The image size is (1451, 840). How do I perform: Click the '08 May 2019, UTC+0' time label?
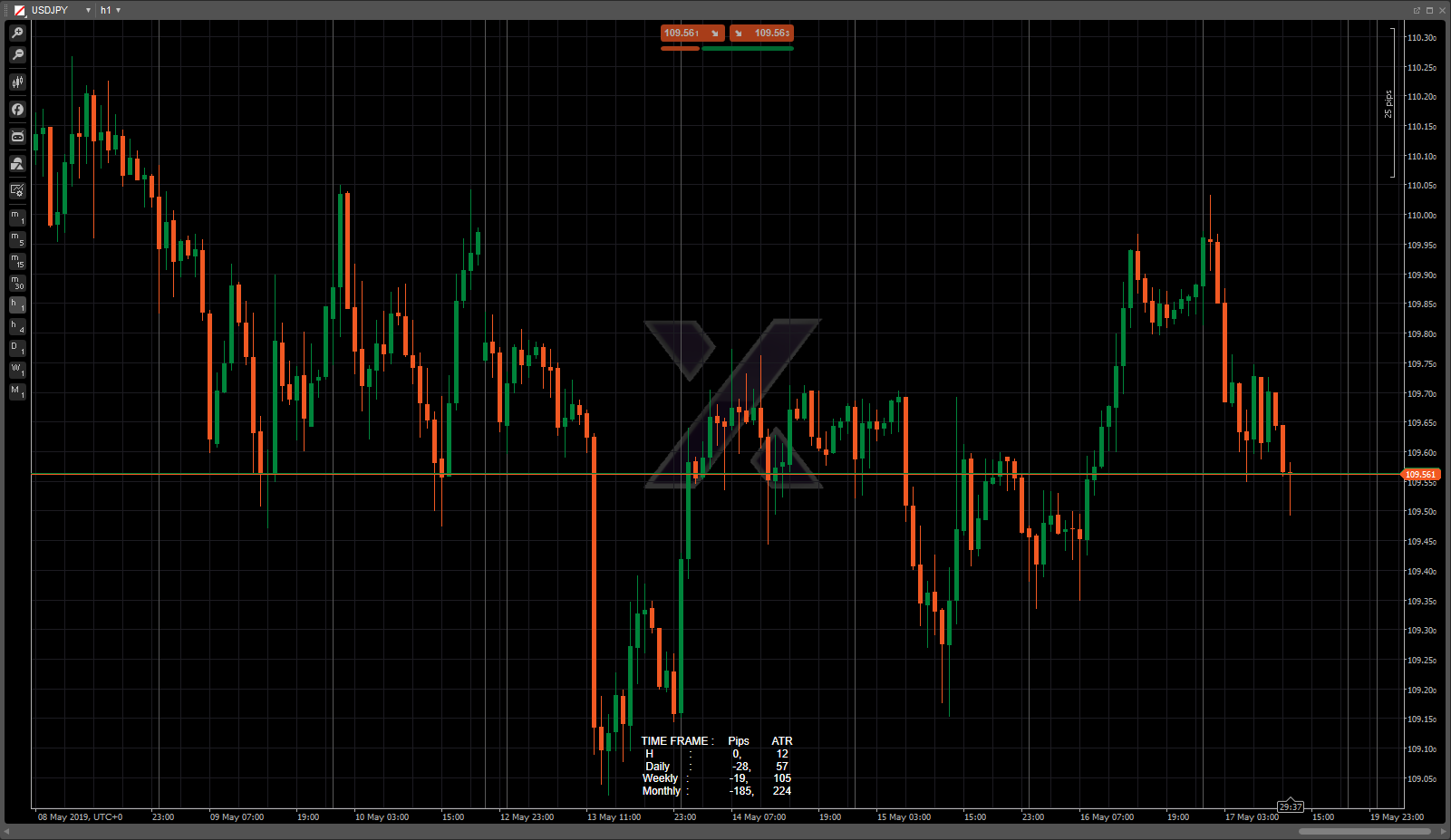click(80, 817)
